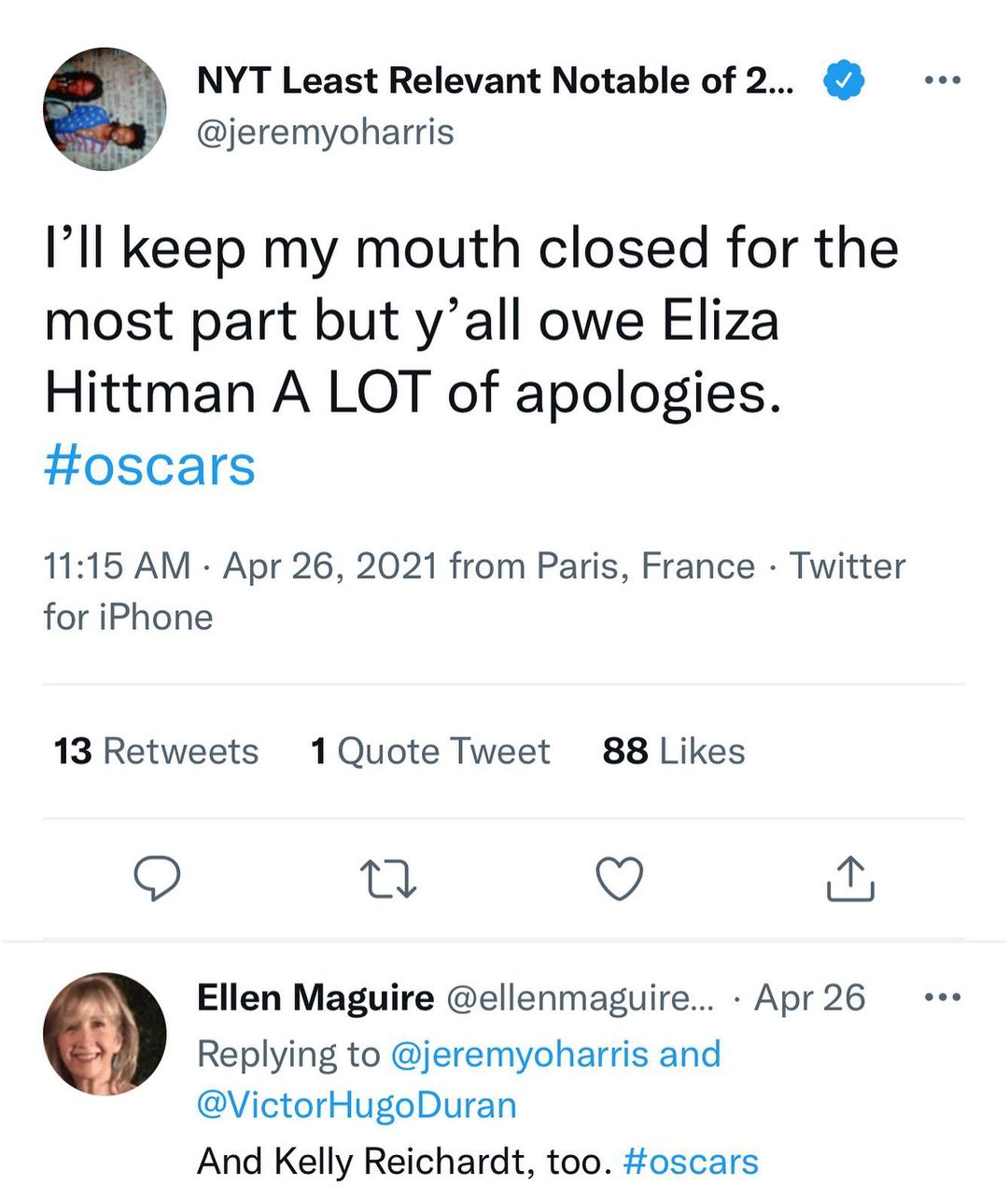Open jeremyoharris profile picture

(x=105, y=109)
